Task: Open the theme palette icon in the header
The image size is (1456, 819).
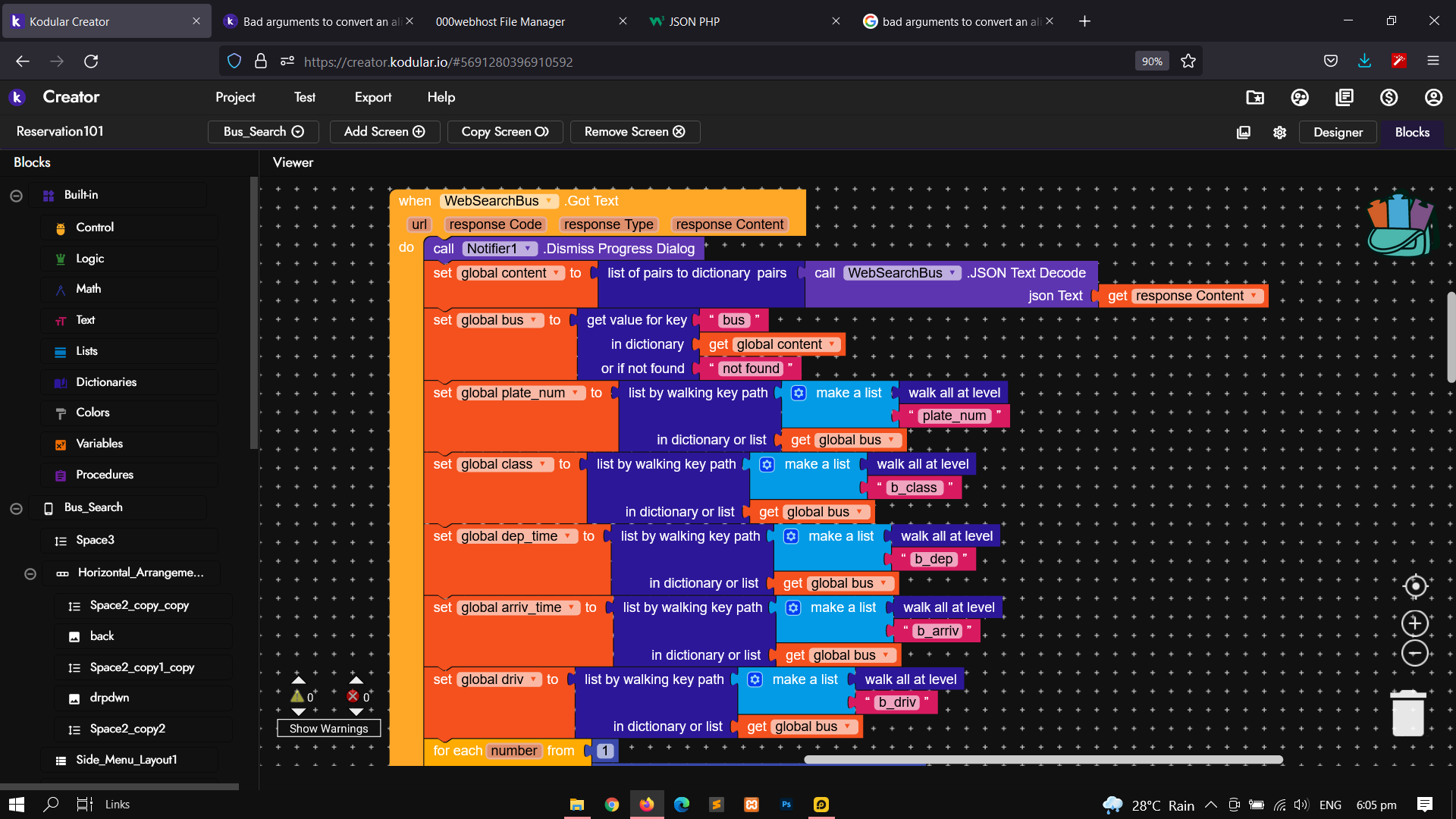Action: pos(1300,97)
